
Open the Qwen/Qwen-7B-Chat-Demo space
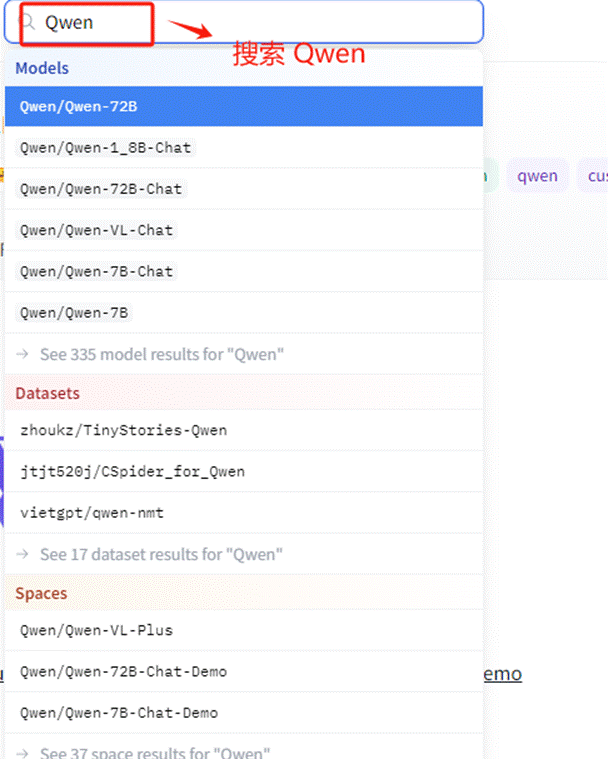click(x=119, y=713)
